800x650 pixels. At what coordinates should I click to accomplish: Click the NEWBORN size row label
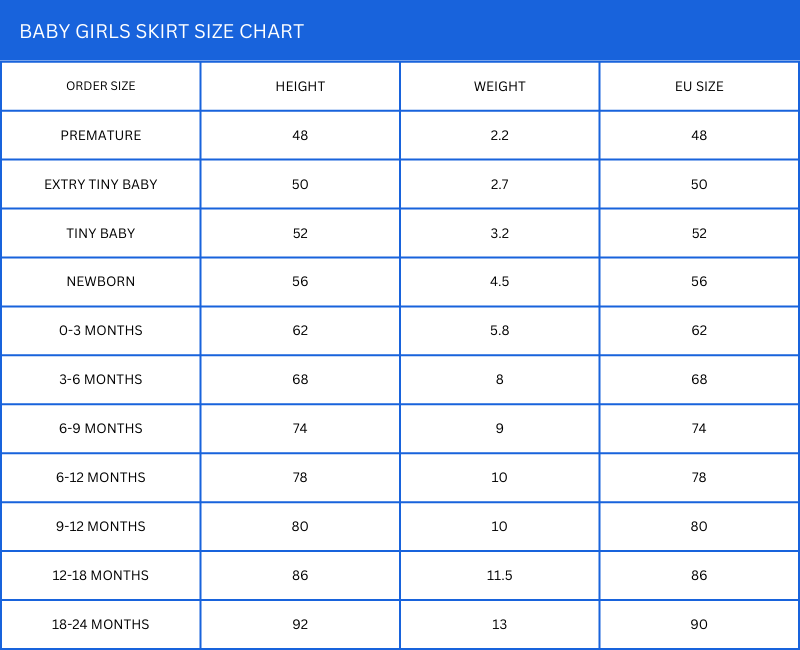click(x=101, y=281)
